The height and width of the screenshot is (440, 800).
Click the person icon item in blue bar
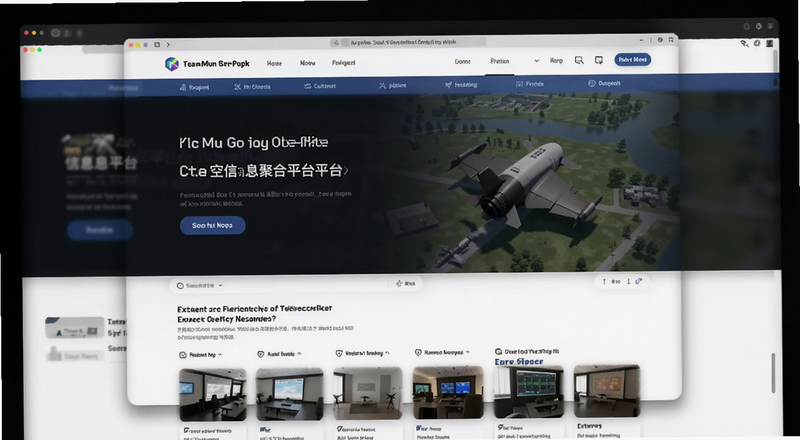click(x=392, y=86)
